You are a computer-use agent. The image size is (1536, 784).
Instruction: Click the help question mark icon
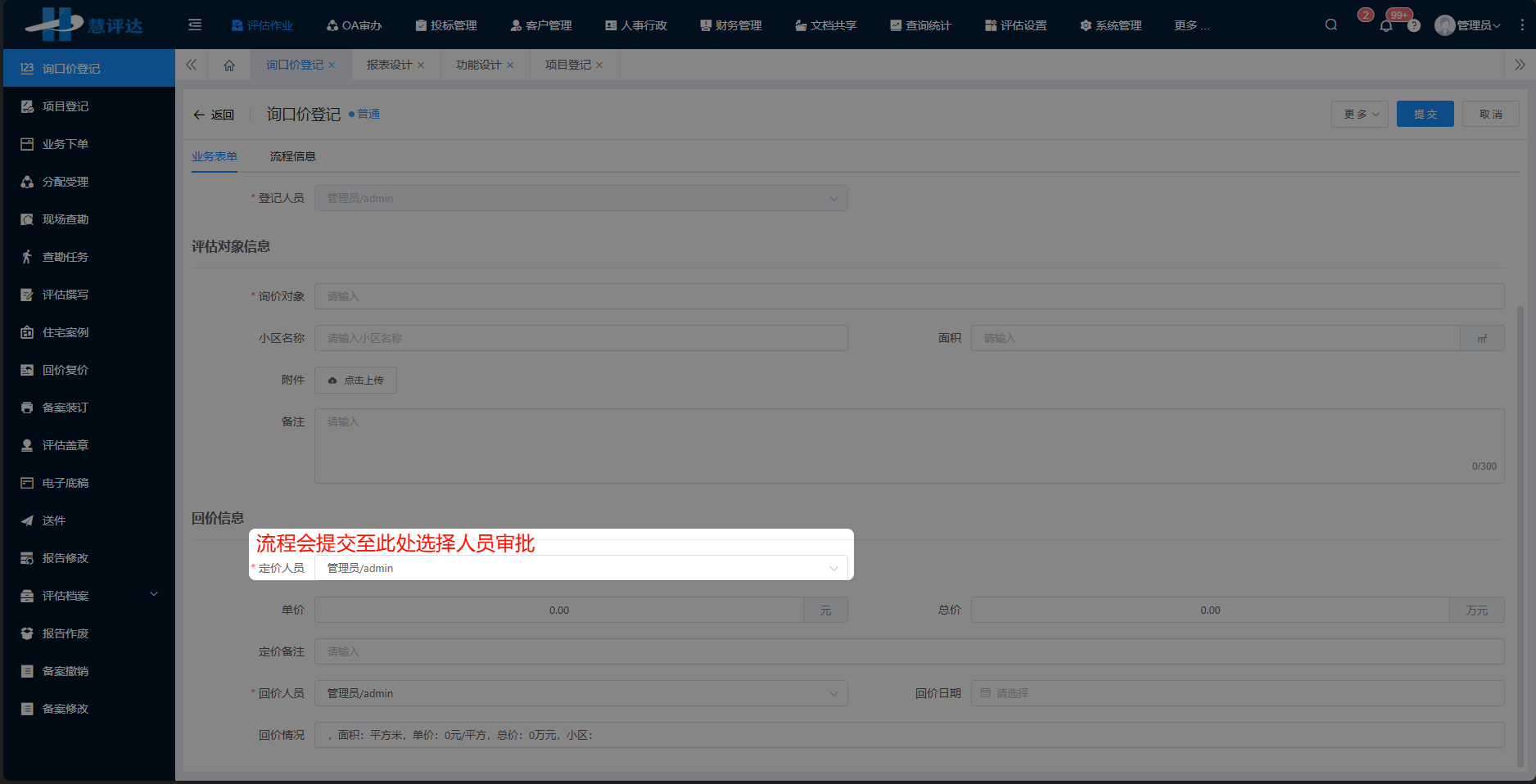1414,25
